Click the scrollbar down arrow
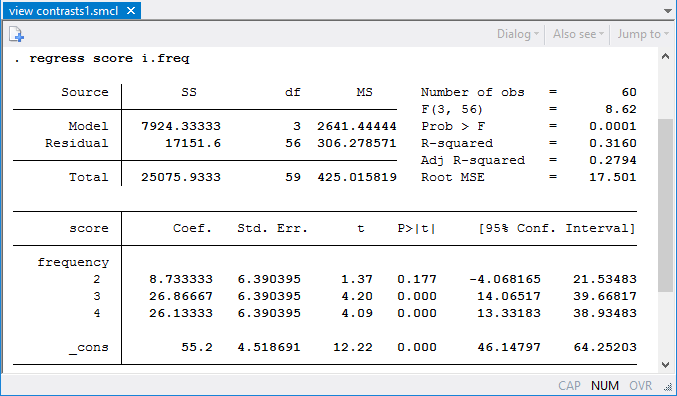This screenshot has height=396, width=677. 665,365
